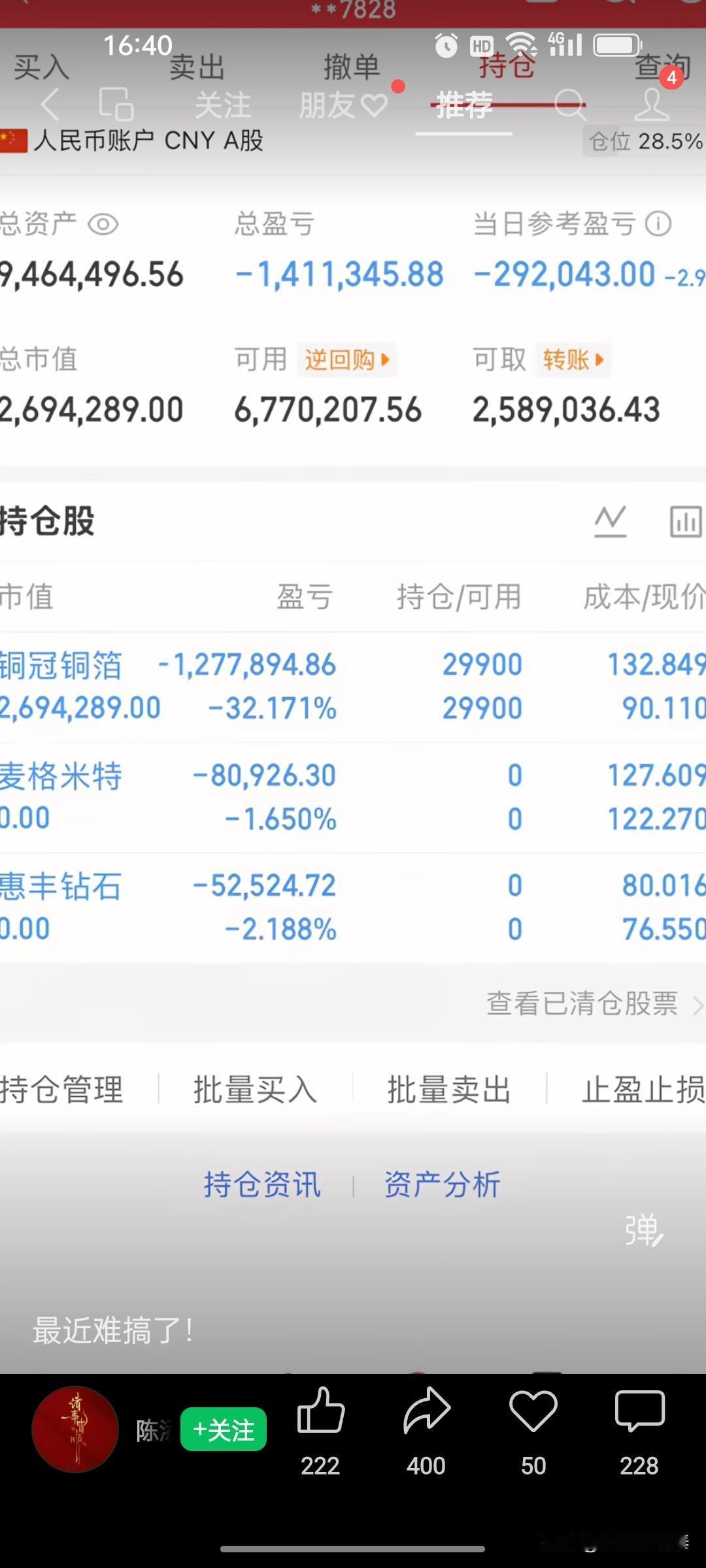Open the search magnifier icon
Image resolution: width=706 pixels, height=1568 pixels.
[x=570, y=105]
